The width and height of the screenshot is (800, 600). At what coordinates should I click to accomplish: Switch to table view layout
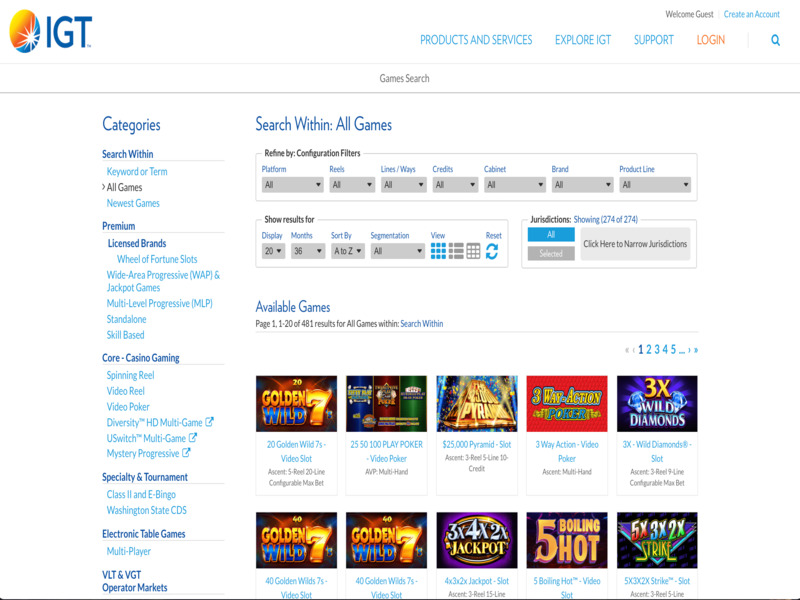pos(473,251)
